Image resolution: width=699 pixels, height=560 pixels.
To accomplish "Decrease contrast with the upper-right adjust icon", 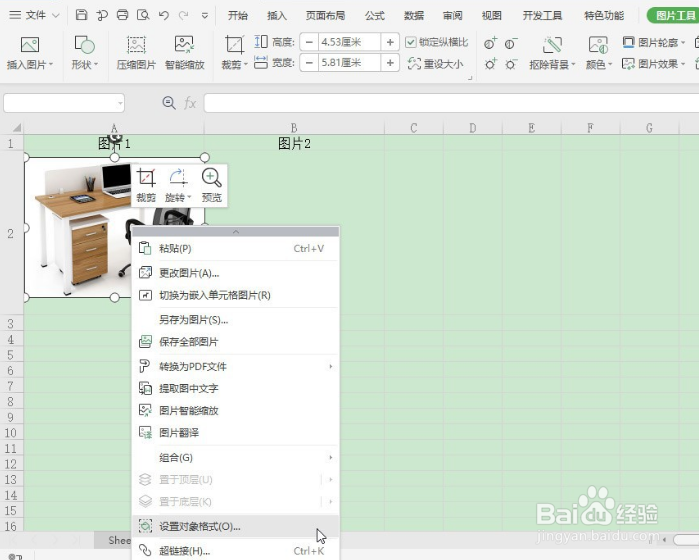I will click(511, 43).
